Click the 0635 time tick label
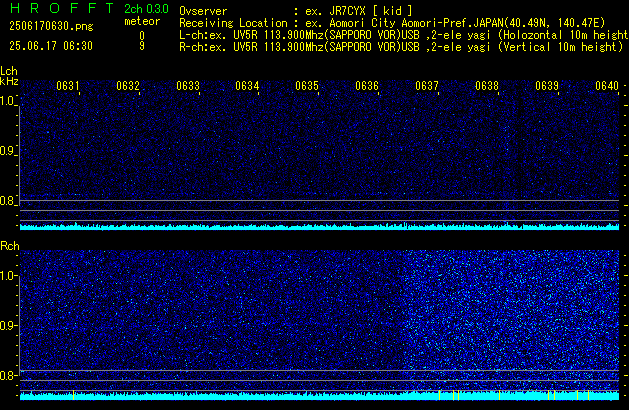The width and height of the screenshot is (629, 410). [307, 86]
